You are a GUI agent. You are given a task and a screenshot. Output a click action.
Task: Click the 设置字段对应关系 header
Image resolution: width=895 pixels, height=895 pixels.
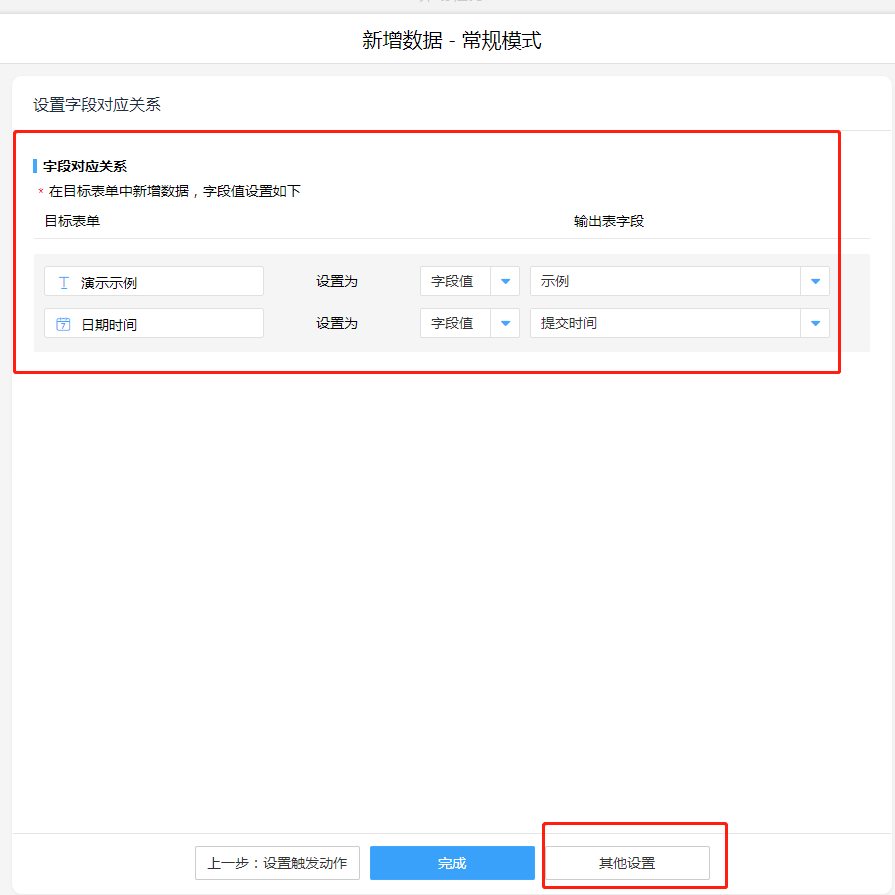point(97,105)
